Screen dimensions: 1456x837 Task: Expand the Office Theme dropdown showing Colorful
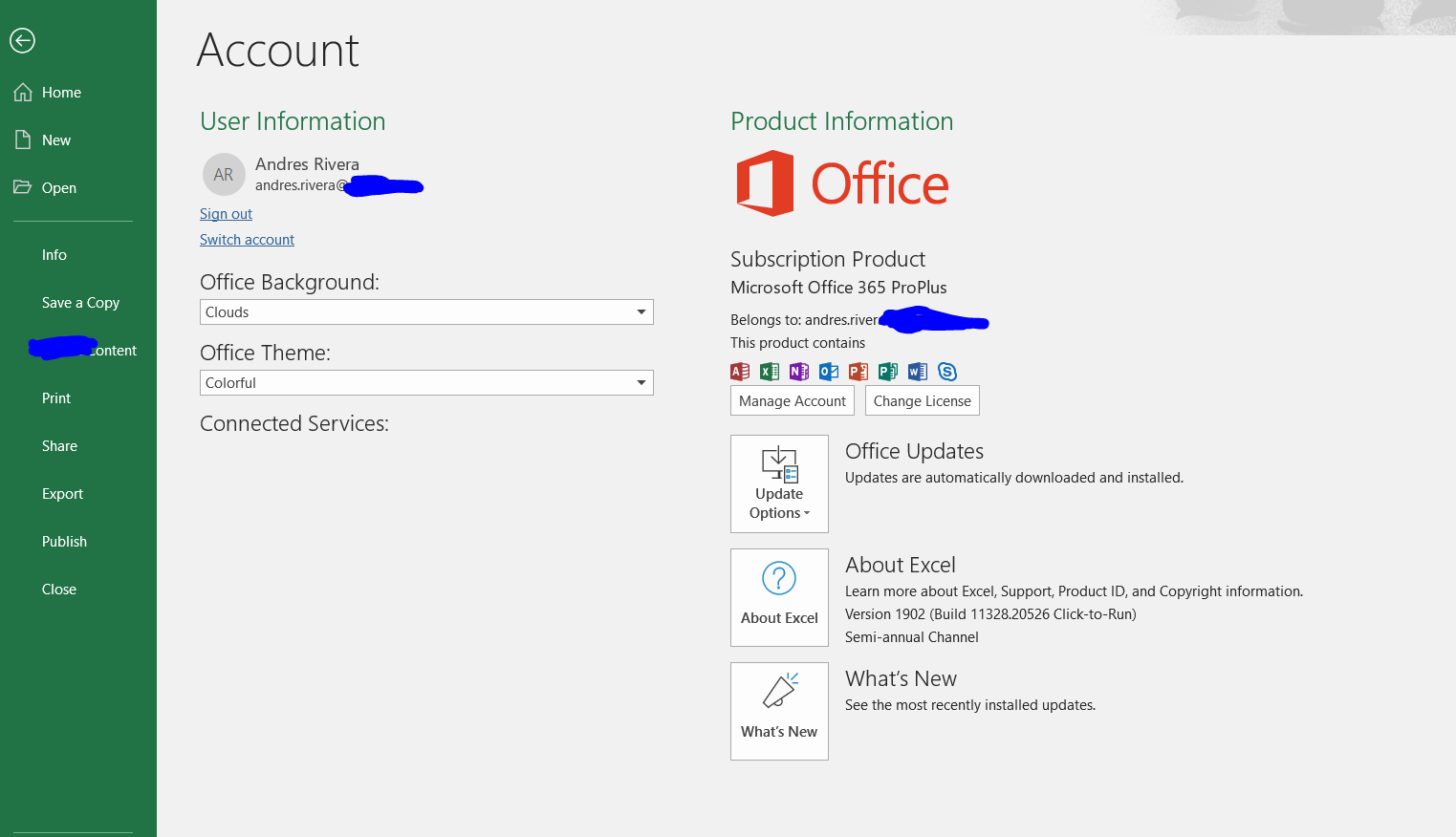(426, 383)
